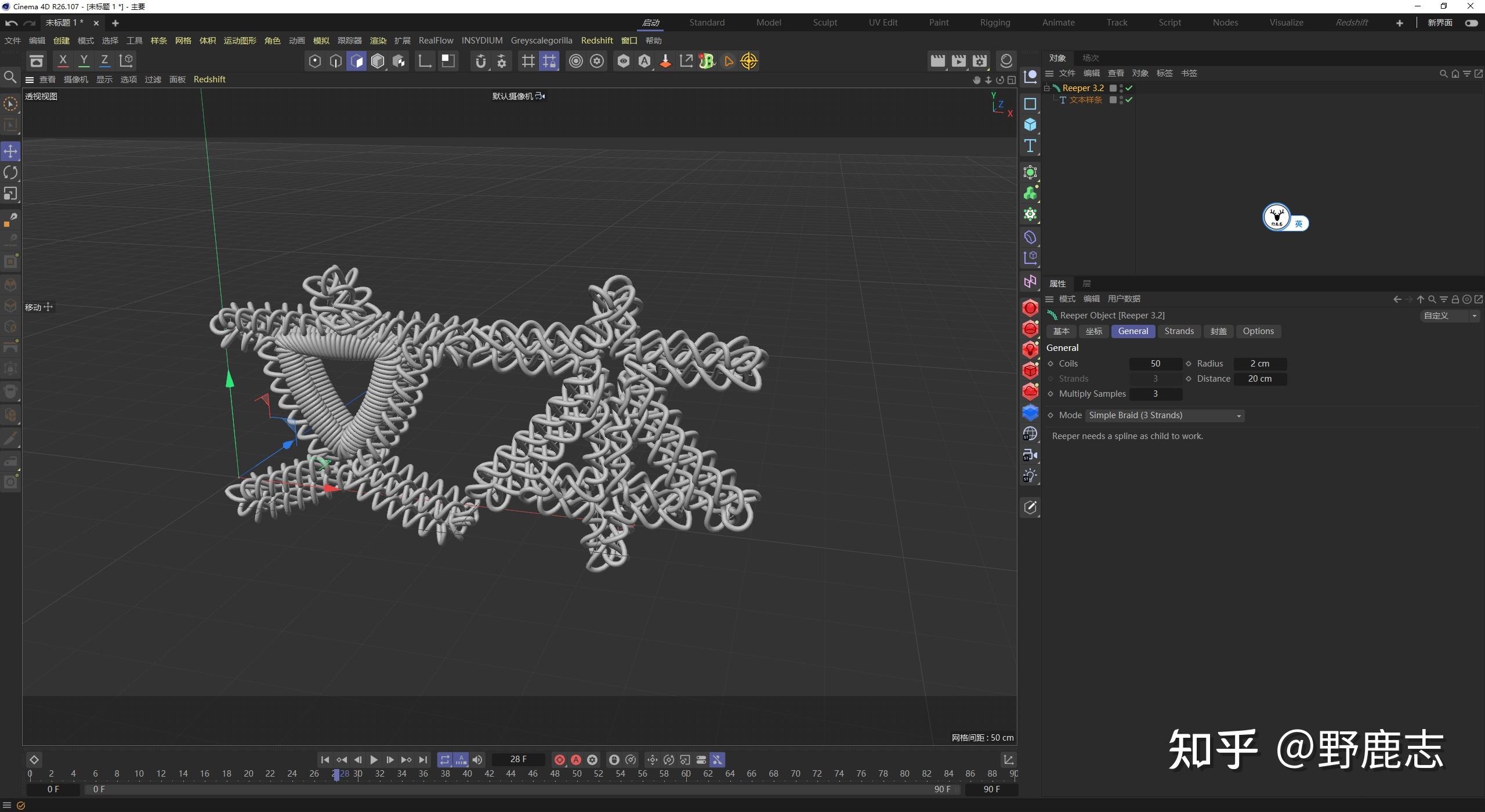
Task: Collapse the Reeper 3.2 hierarchy
Action: point(1047,88)
